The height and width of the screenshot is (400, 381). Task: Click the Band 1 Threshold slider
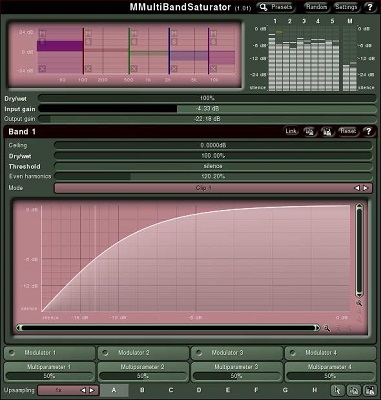click(213, 166)
